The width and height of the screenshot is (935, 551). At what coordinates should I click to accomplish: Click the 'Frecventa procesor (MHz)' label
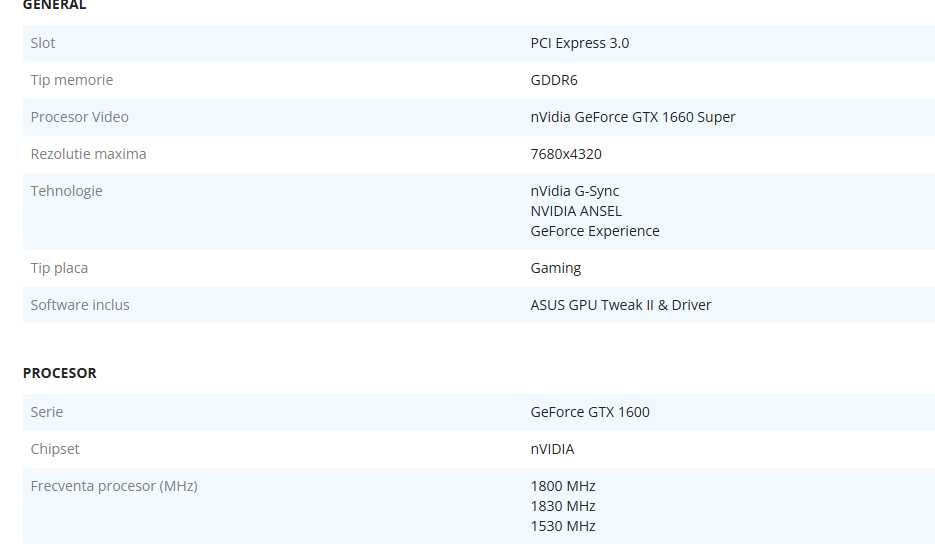114,486
